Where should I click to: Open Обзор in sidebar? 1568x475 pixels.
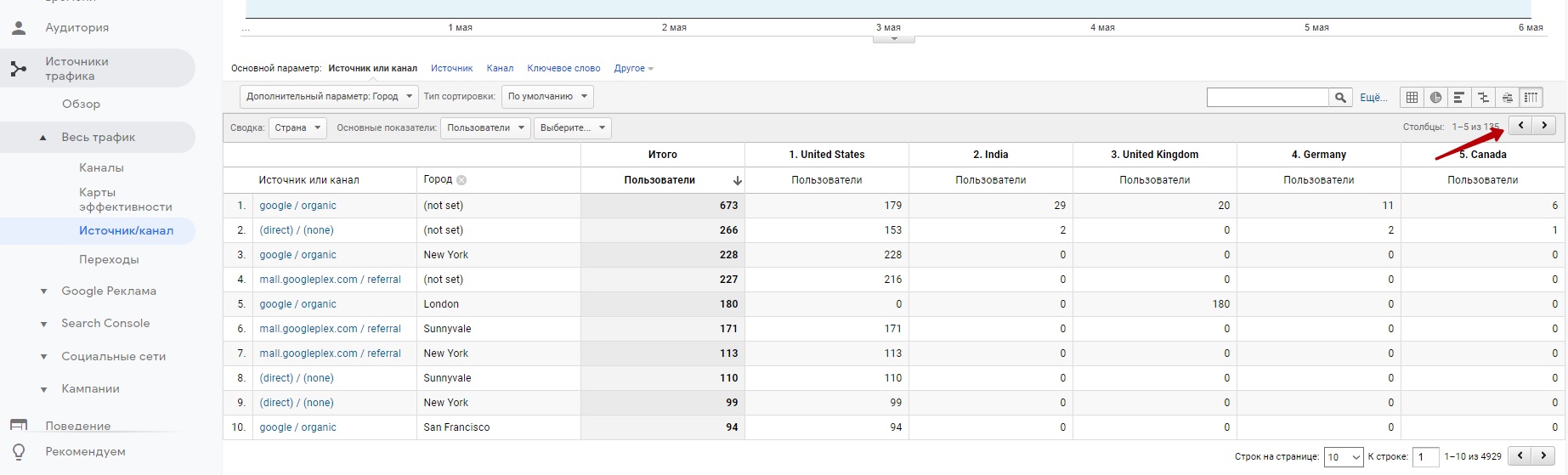[81, 104]
